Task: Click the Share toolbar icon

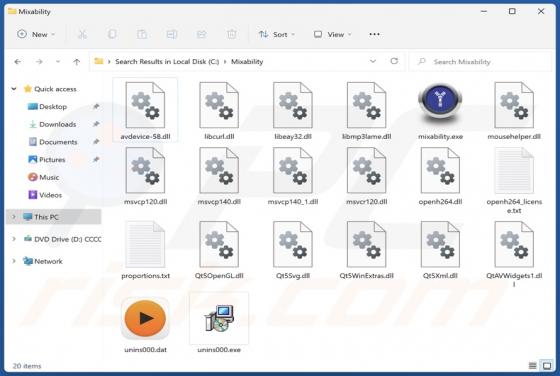Action: (202, 34)
